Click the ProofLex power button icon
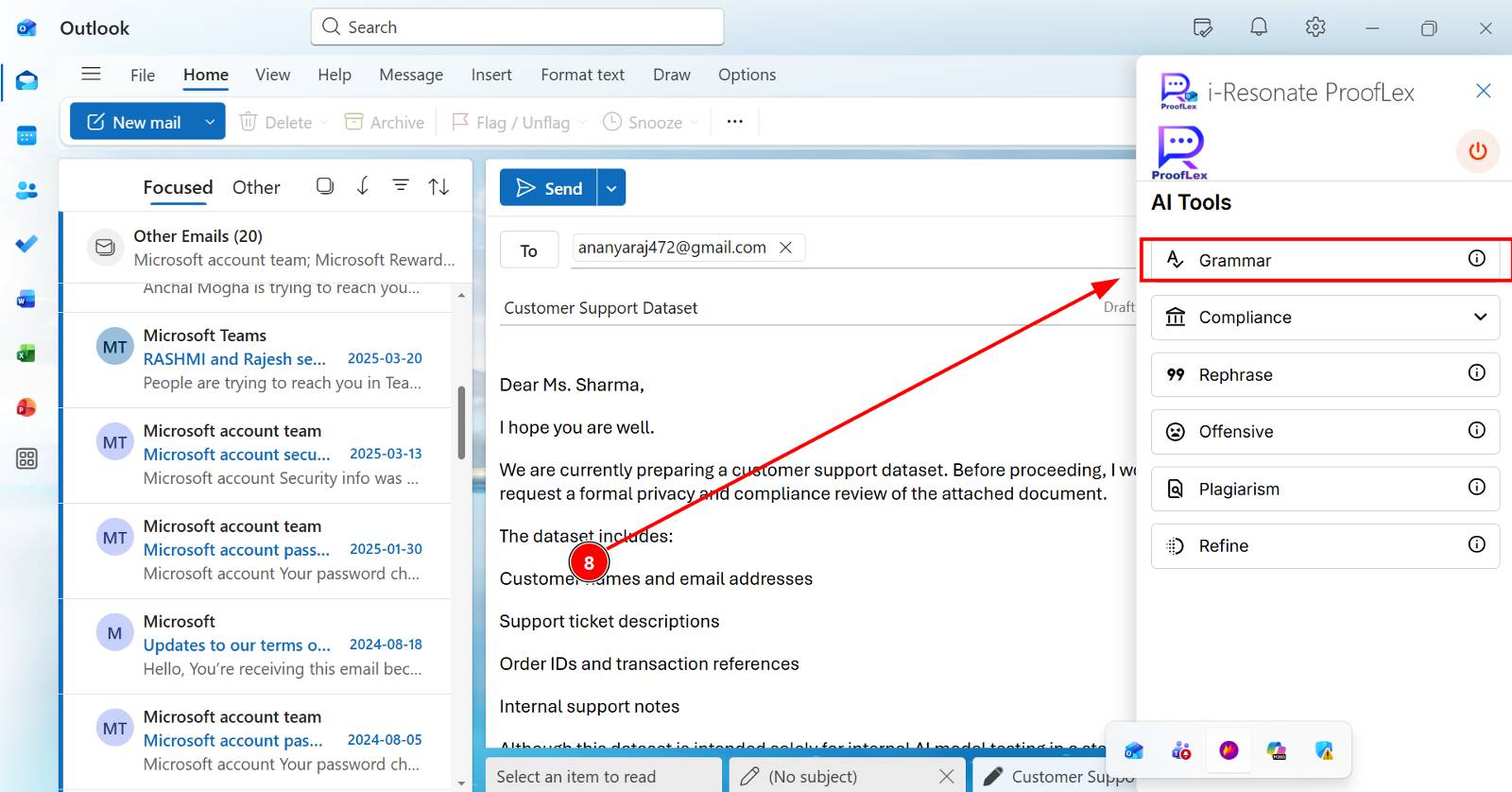Viewport: 1512px width, 792px height. click(x=1477, y=151)
